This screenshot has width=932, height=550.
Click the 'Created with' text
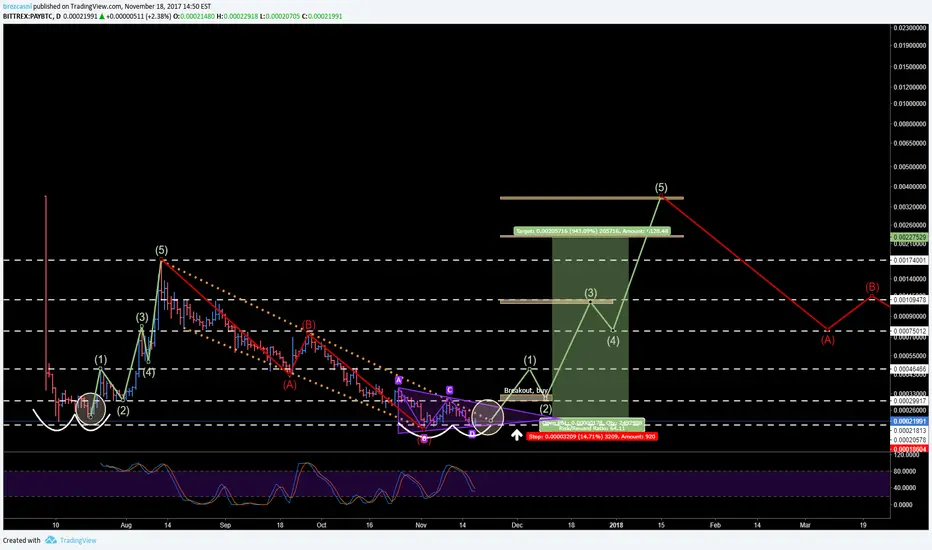click(x=21, y=540)
